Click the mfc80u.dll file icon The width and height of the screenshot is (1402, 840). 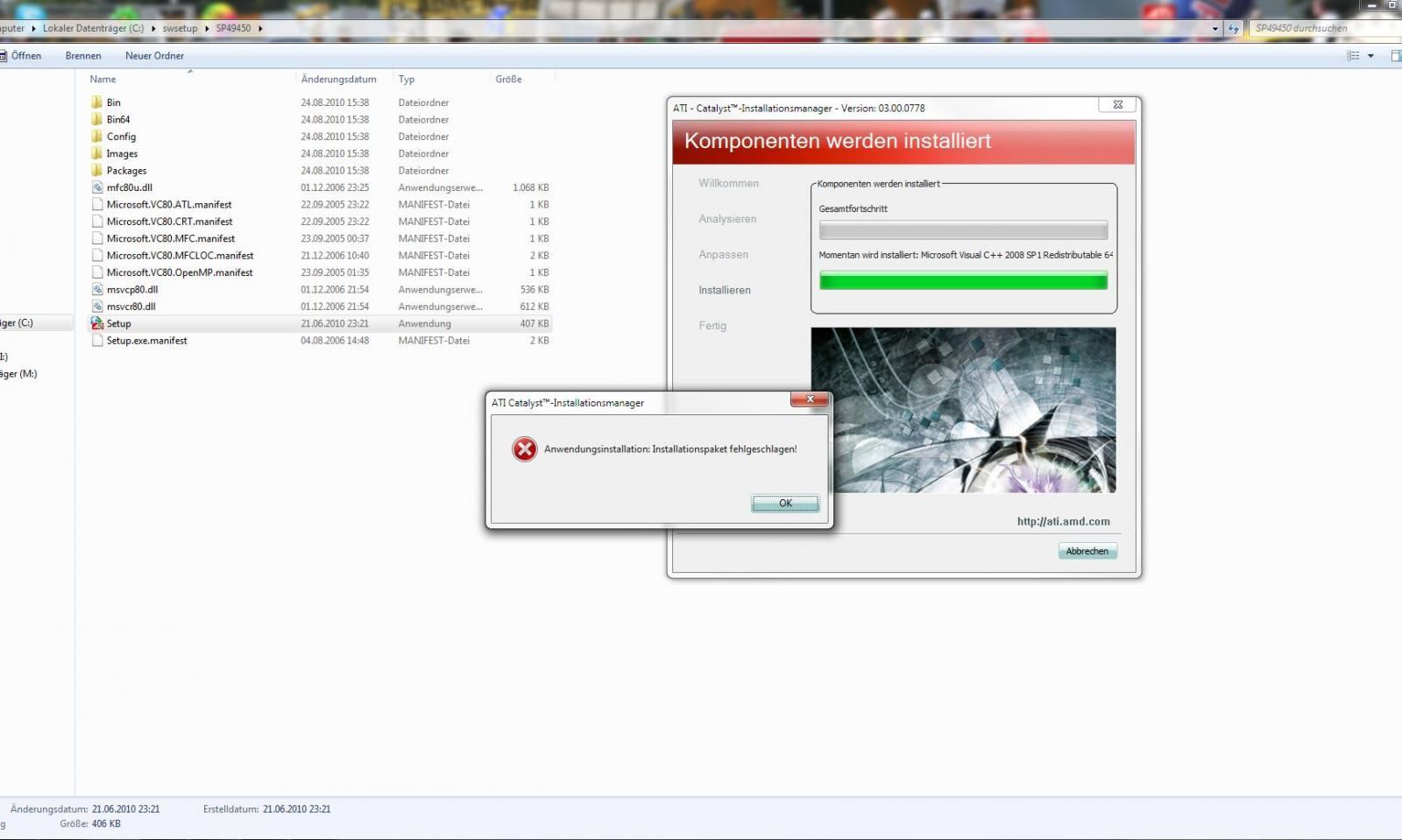(x=96, y=187)
